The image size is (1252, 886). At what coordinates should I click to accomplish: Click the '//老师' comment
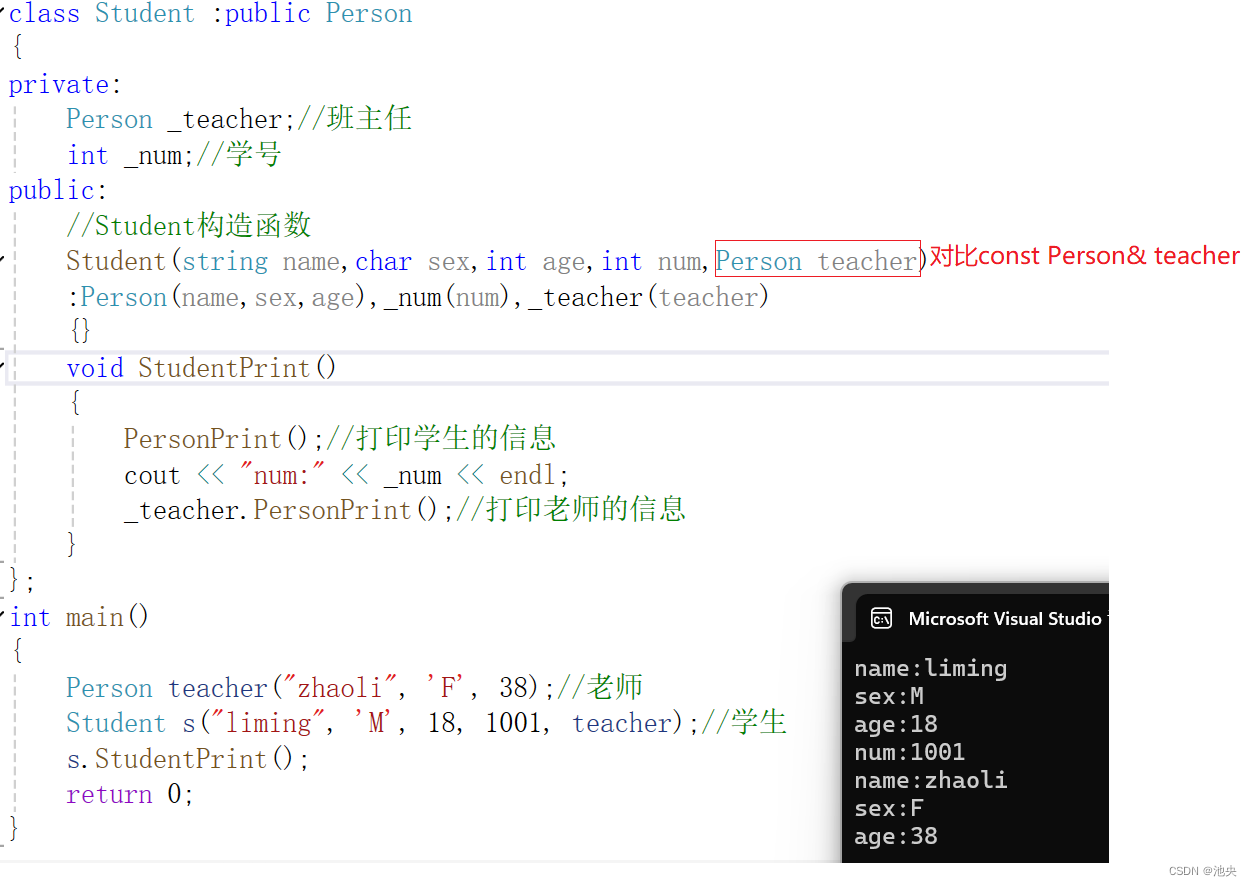pos(600,687)
